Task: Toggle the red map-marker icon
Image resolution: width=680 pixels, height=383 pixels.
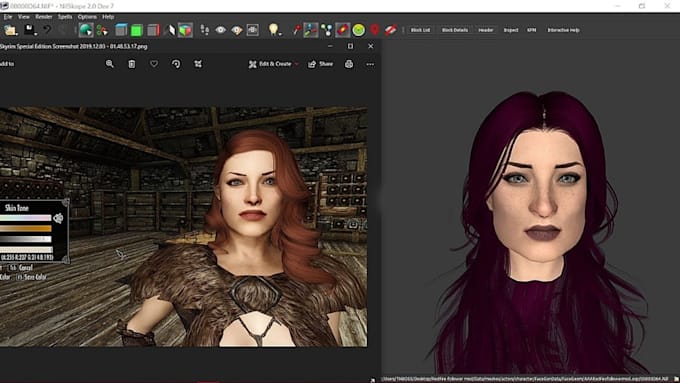Action: click(375, 30)
